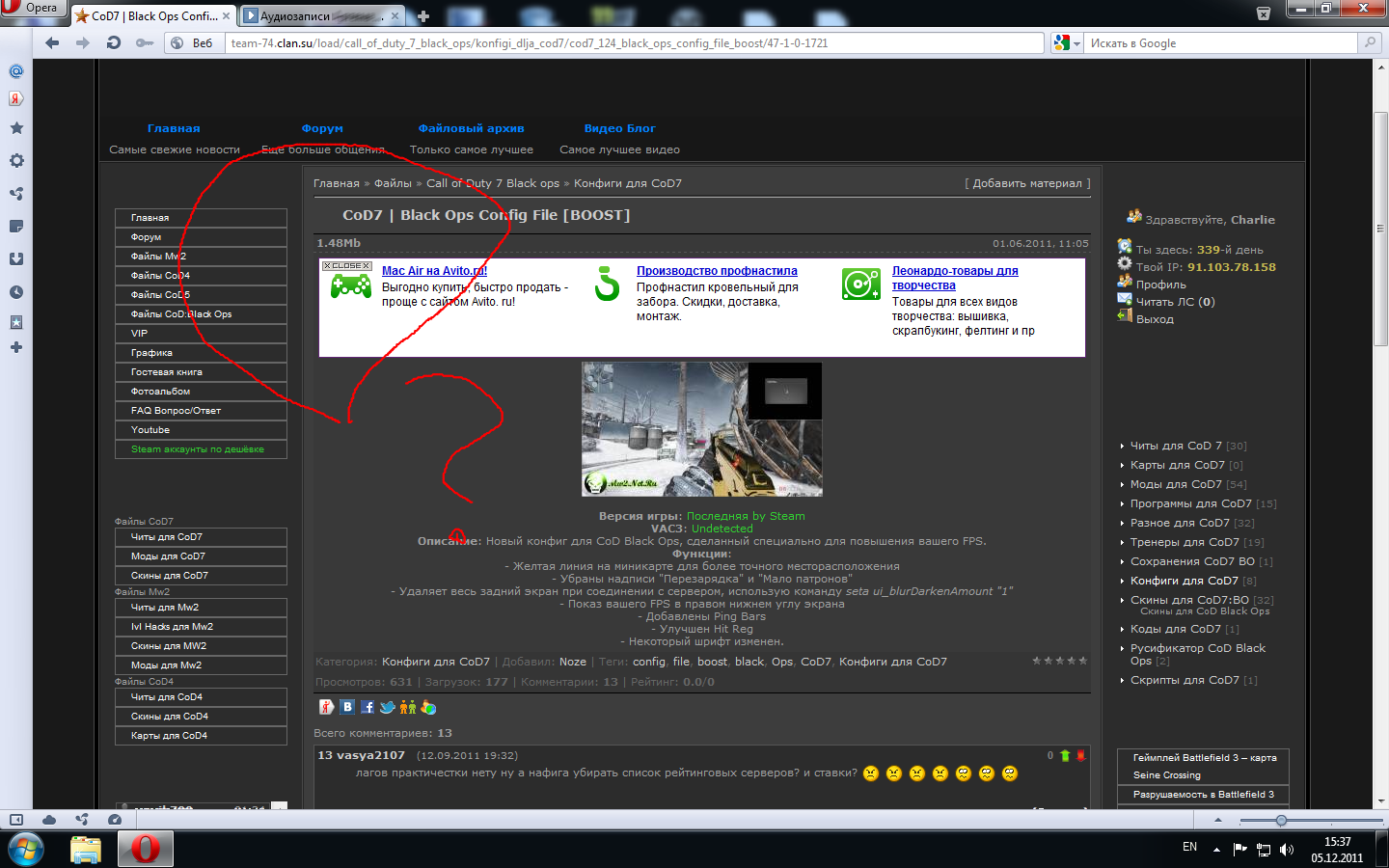Click Выход to log out
This screenshot has width=1389, height=868.
tap(1155, 319)
